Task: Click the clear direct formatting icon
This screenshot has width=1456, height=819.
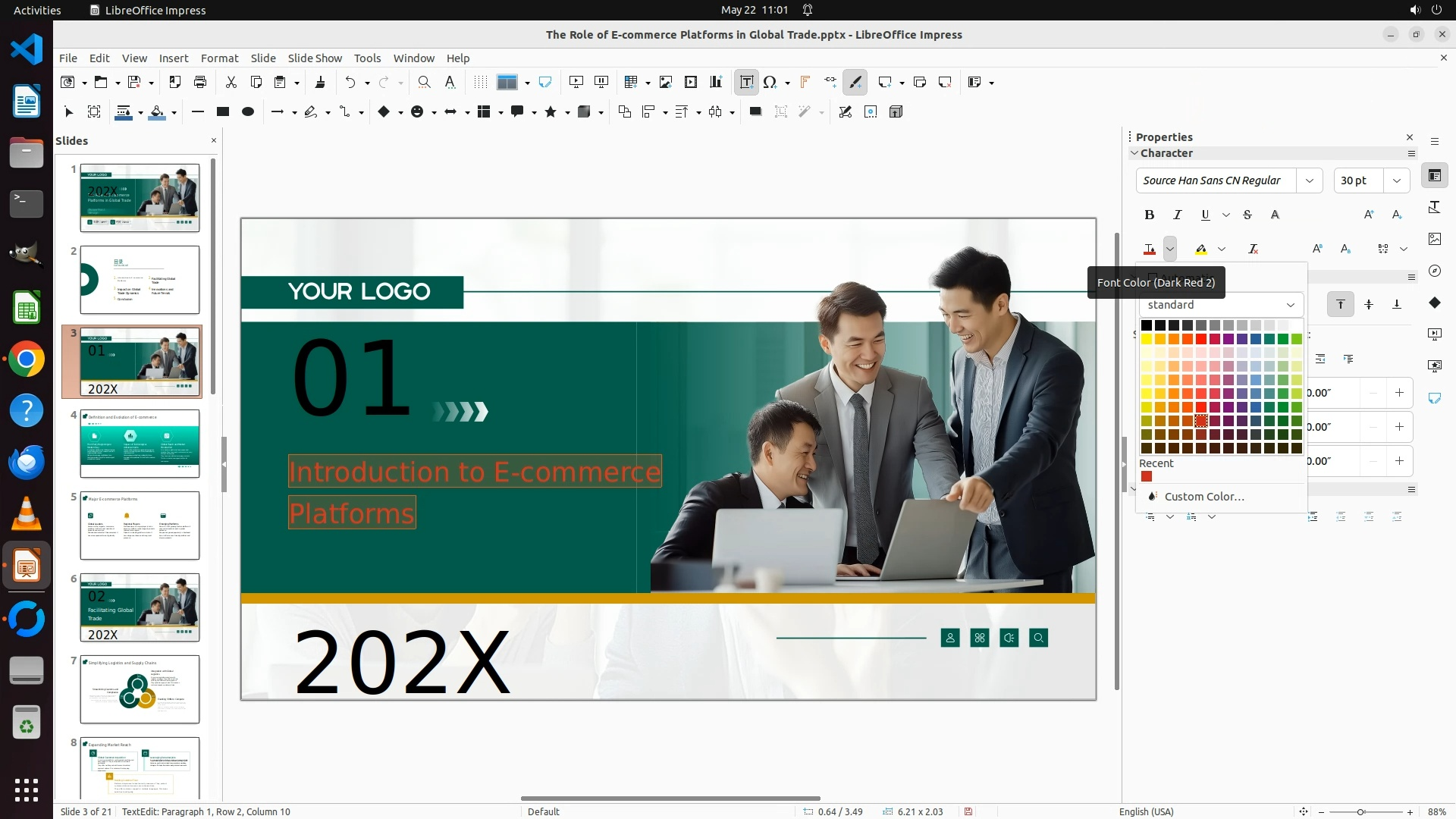Action: (x=1253, y=249)
